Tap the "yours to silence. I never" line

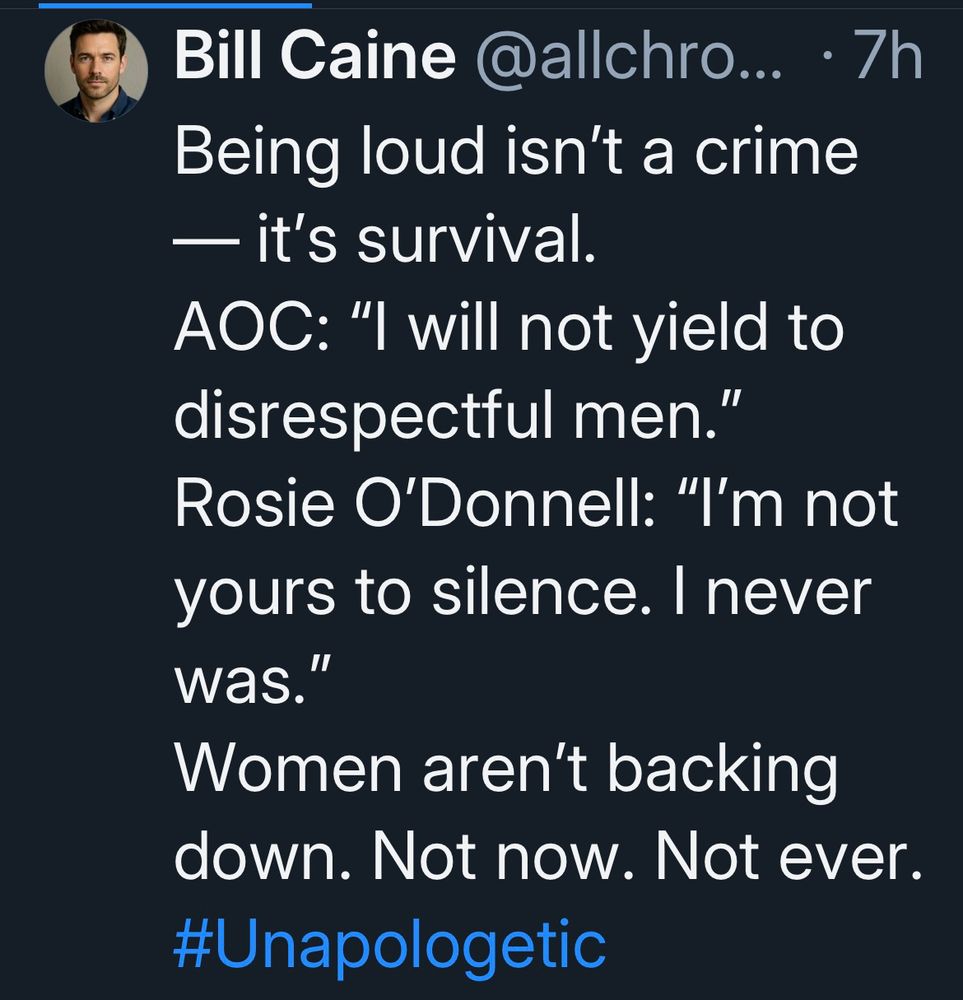coord(522,594)
